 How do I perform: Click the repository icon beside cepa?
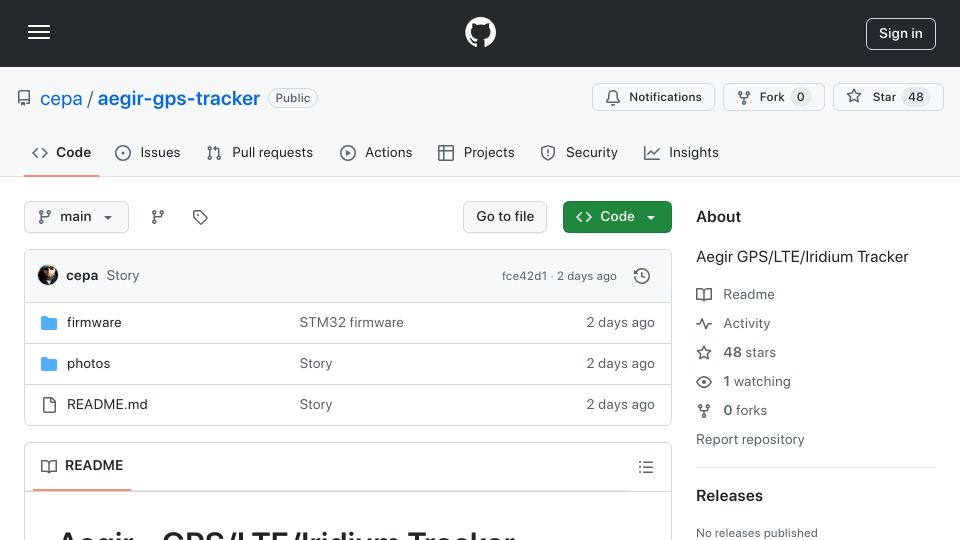tap(24, 98)
